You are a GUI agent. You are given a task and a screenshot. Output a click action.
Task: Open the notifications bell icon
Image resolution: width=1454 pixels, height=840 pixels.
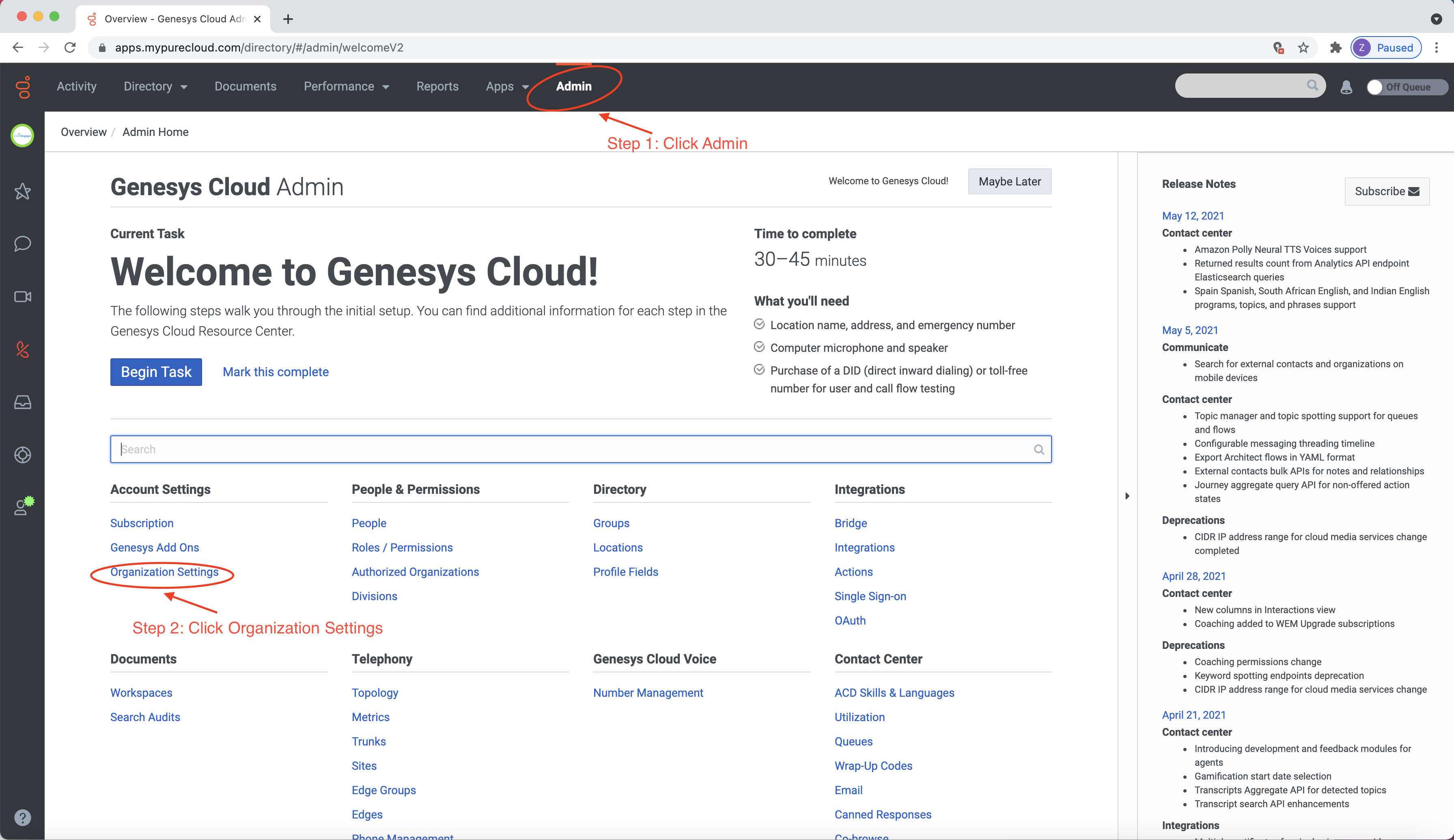click(x=1346, y=87)
